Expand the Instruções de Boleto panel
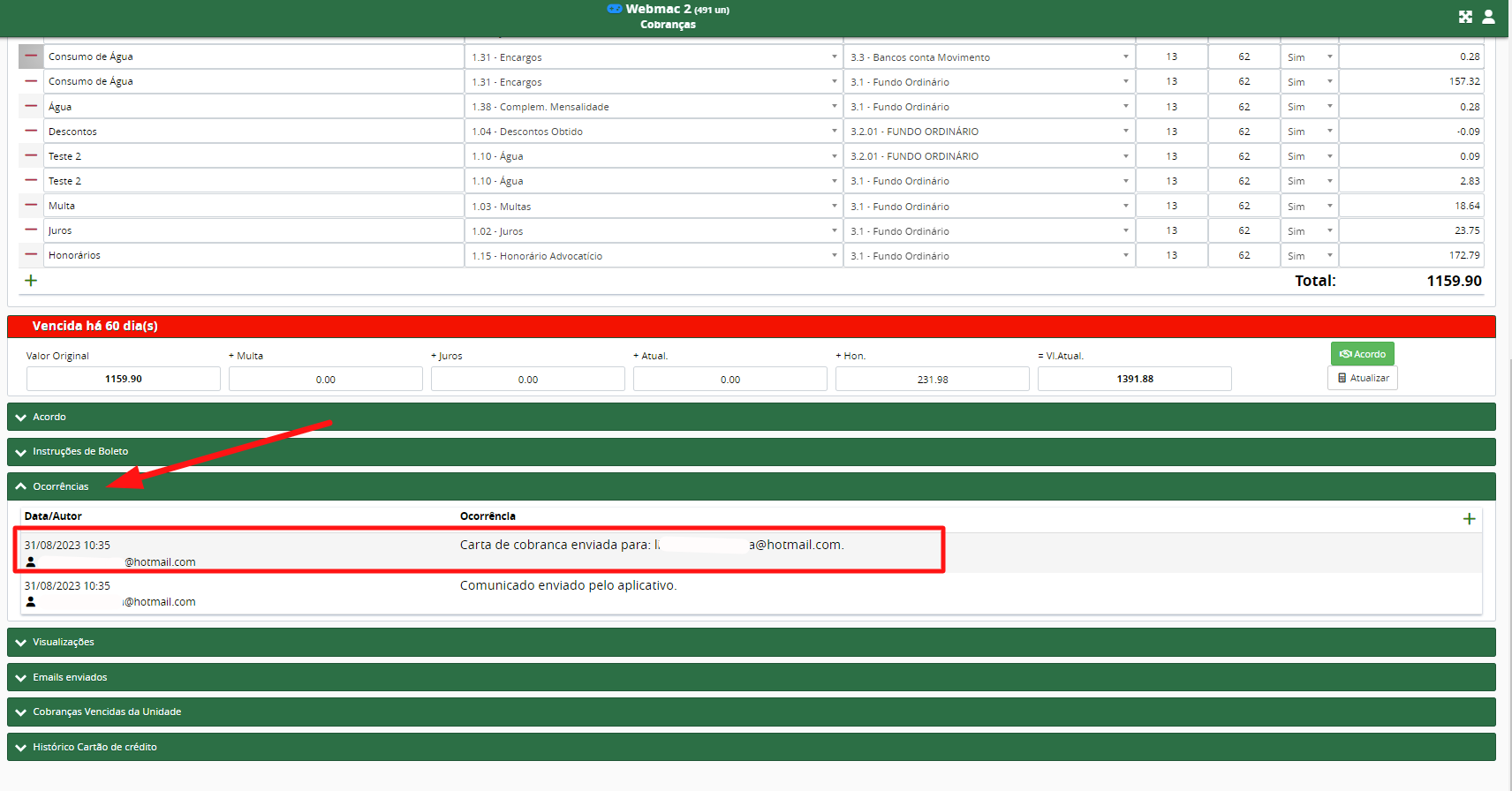The image size is (1512, 791). click(80, 451)
